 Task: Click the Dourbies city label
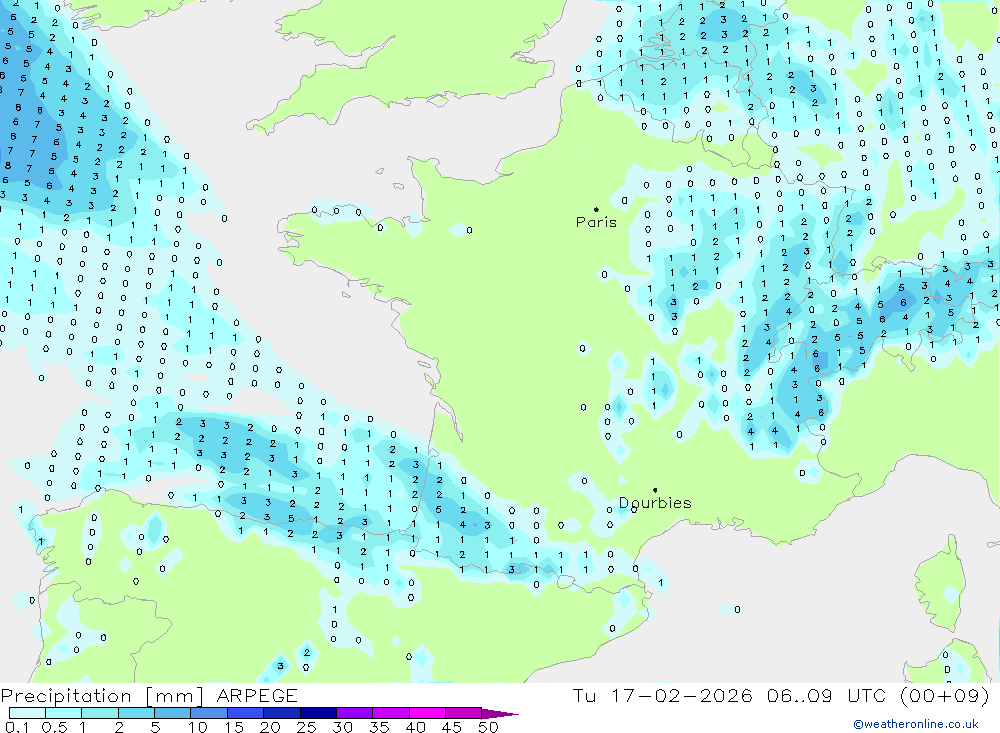pos(655,503)
